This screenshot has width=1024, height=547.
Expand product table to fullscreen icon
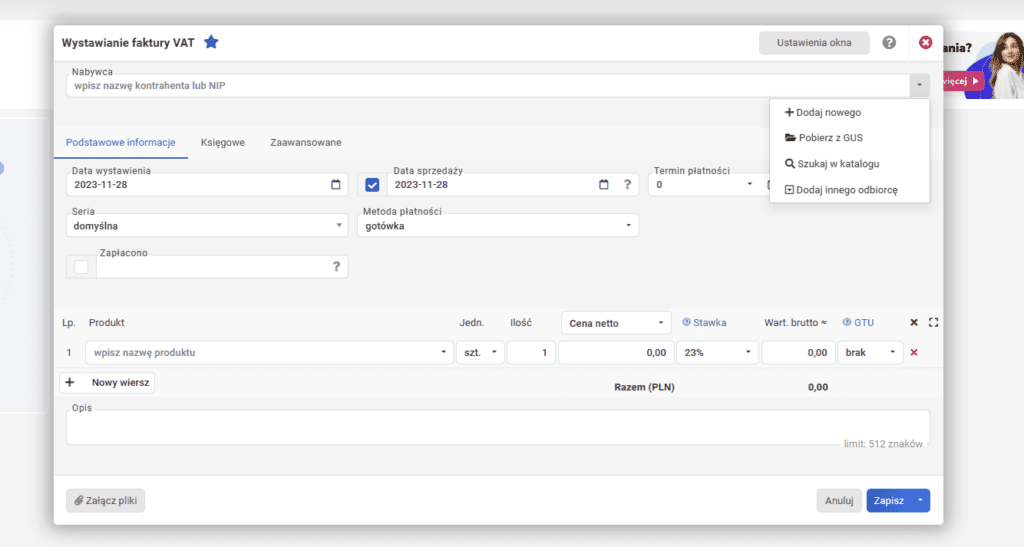pos(934,323)
